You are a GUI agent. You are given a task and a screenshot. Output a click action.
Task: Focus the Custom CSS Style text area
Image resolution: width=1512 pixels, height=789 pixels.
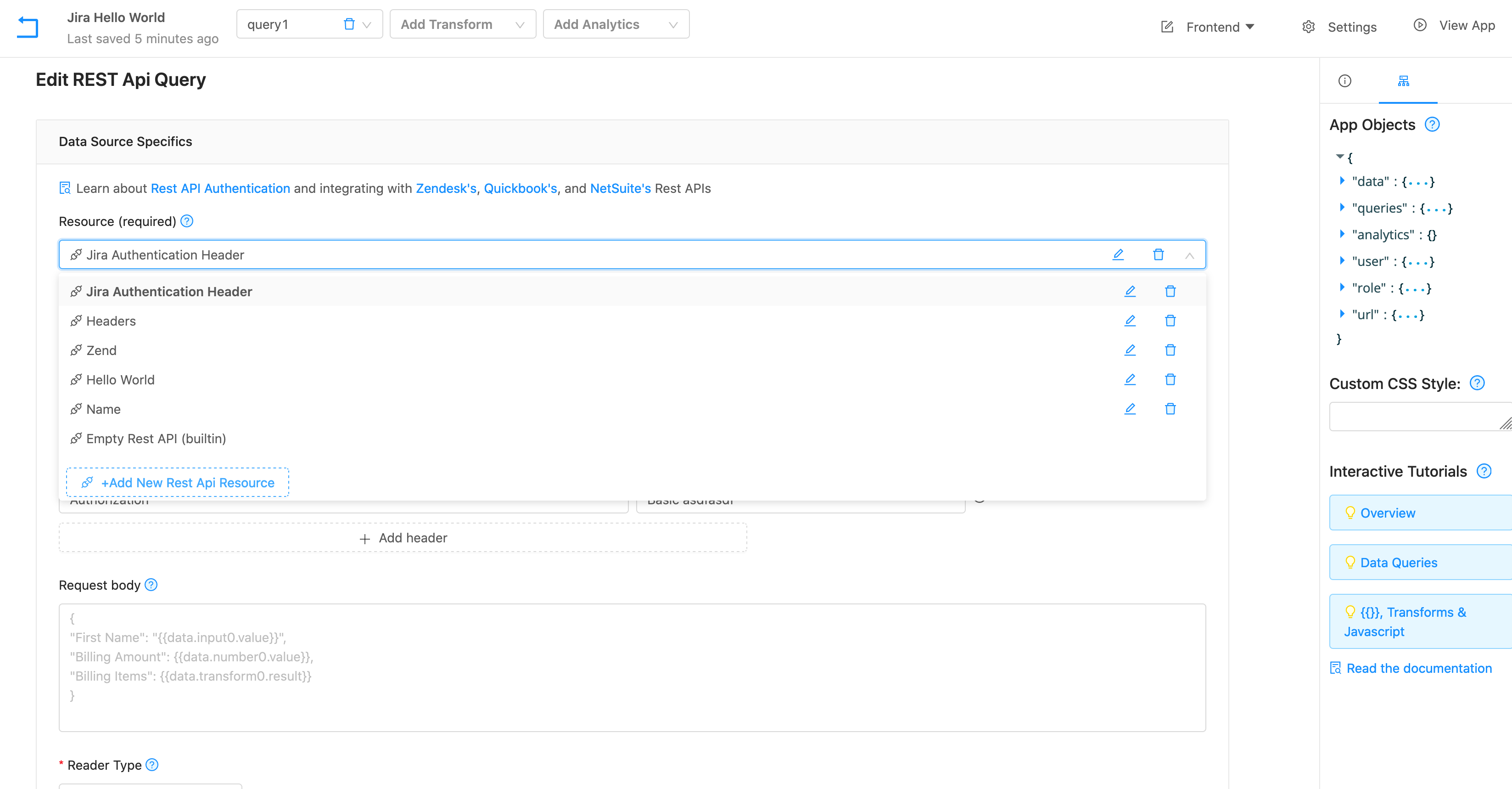coord(1421,416)
